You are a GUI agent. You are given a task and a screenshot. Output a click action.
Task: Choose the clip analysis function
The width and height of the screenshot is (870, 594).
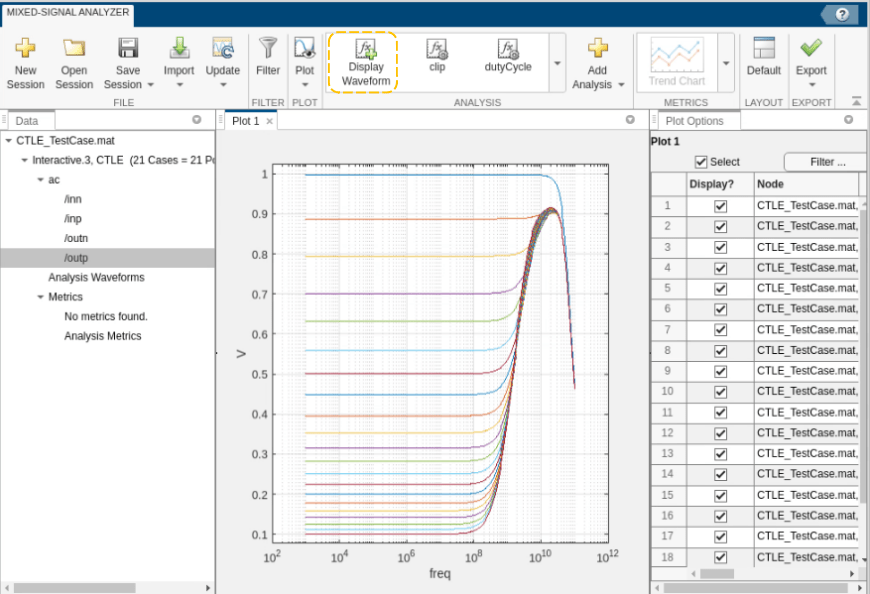click(436, 52)
